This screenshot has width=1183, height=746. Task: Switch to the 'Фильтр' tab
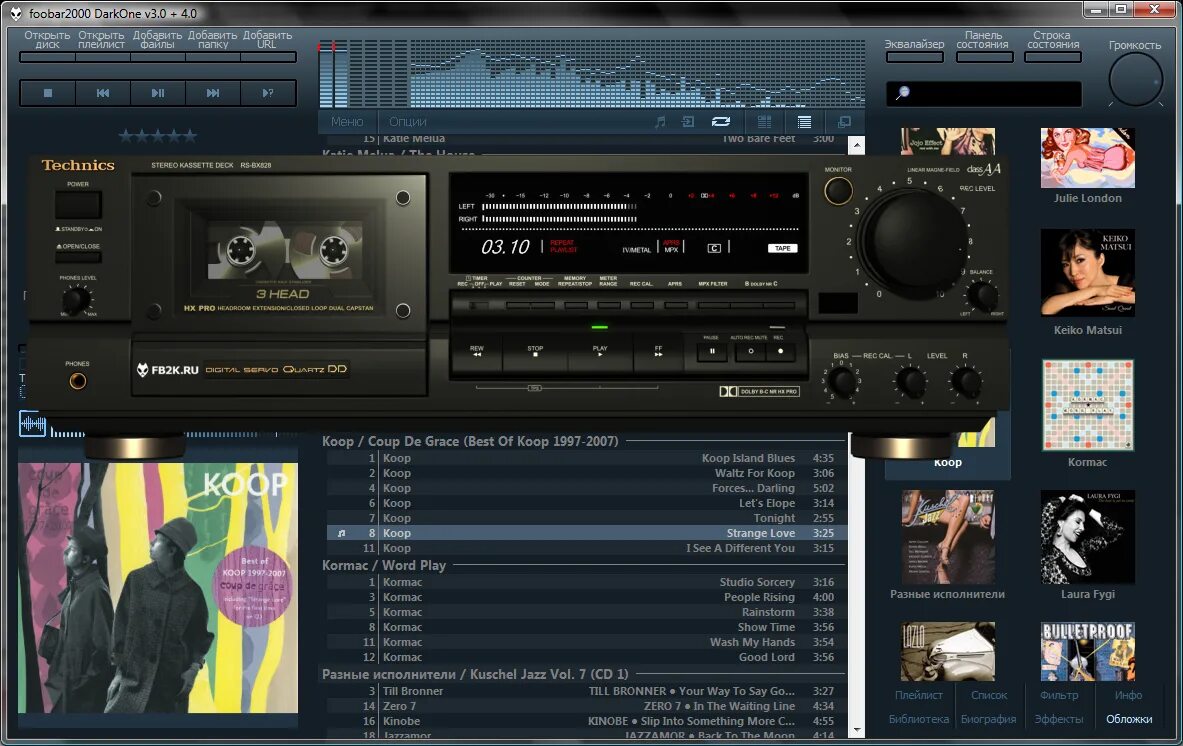click(1059, 695)
